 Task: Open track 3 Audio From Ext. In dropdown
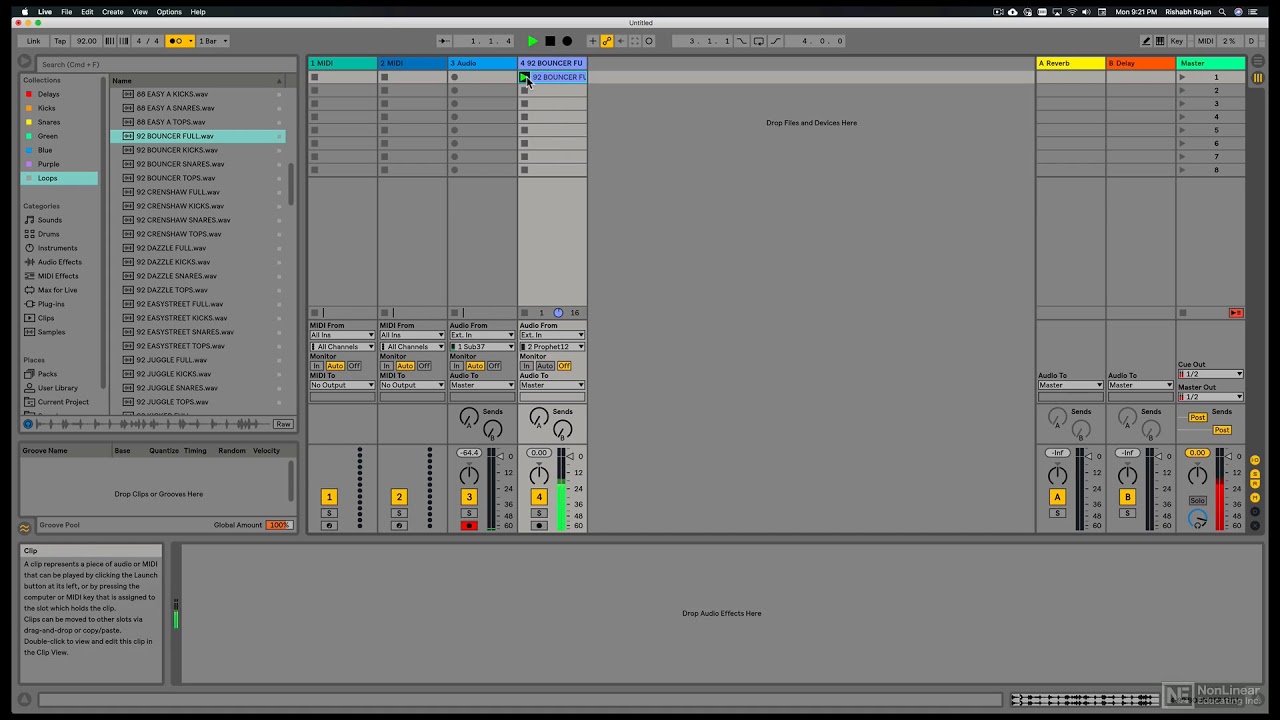click(482, 335)
